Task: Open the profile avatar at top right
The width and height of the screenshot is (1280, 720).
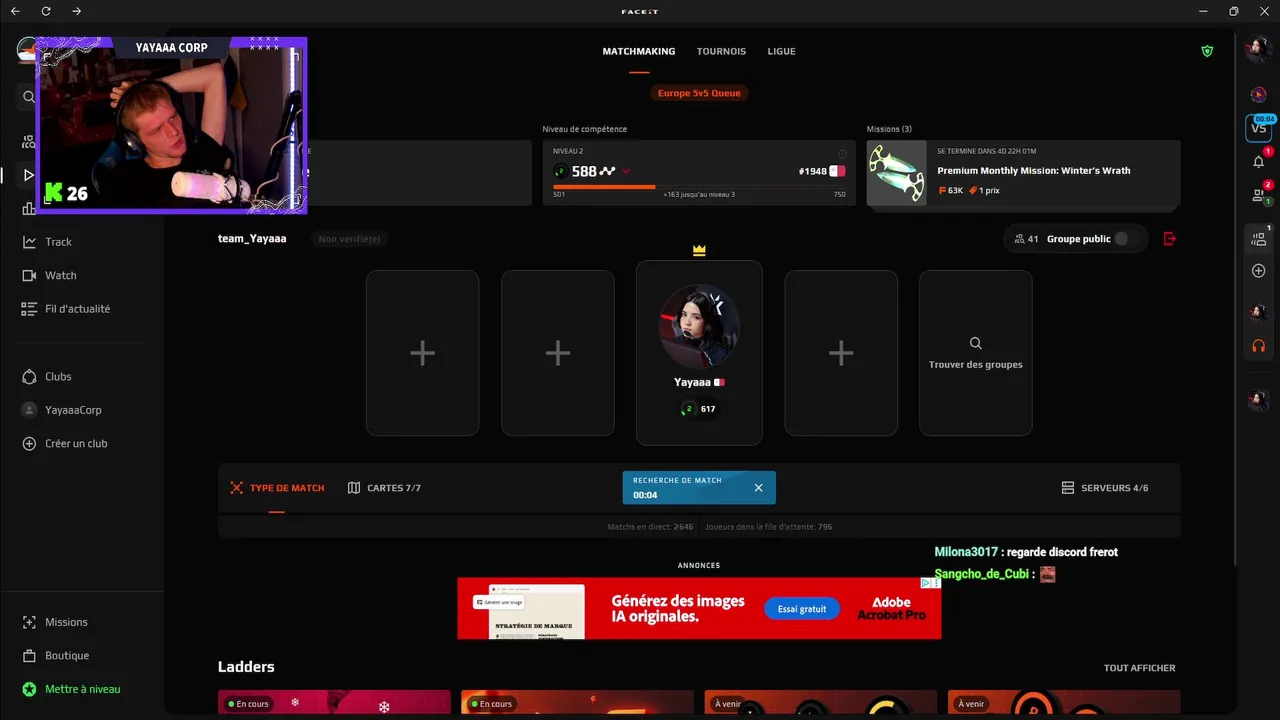Action: tap(1258, 49)
